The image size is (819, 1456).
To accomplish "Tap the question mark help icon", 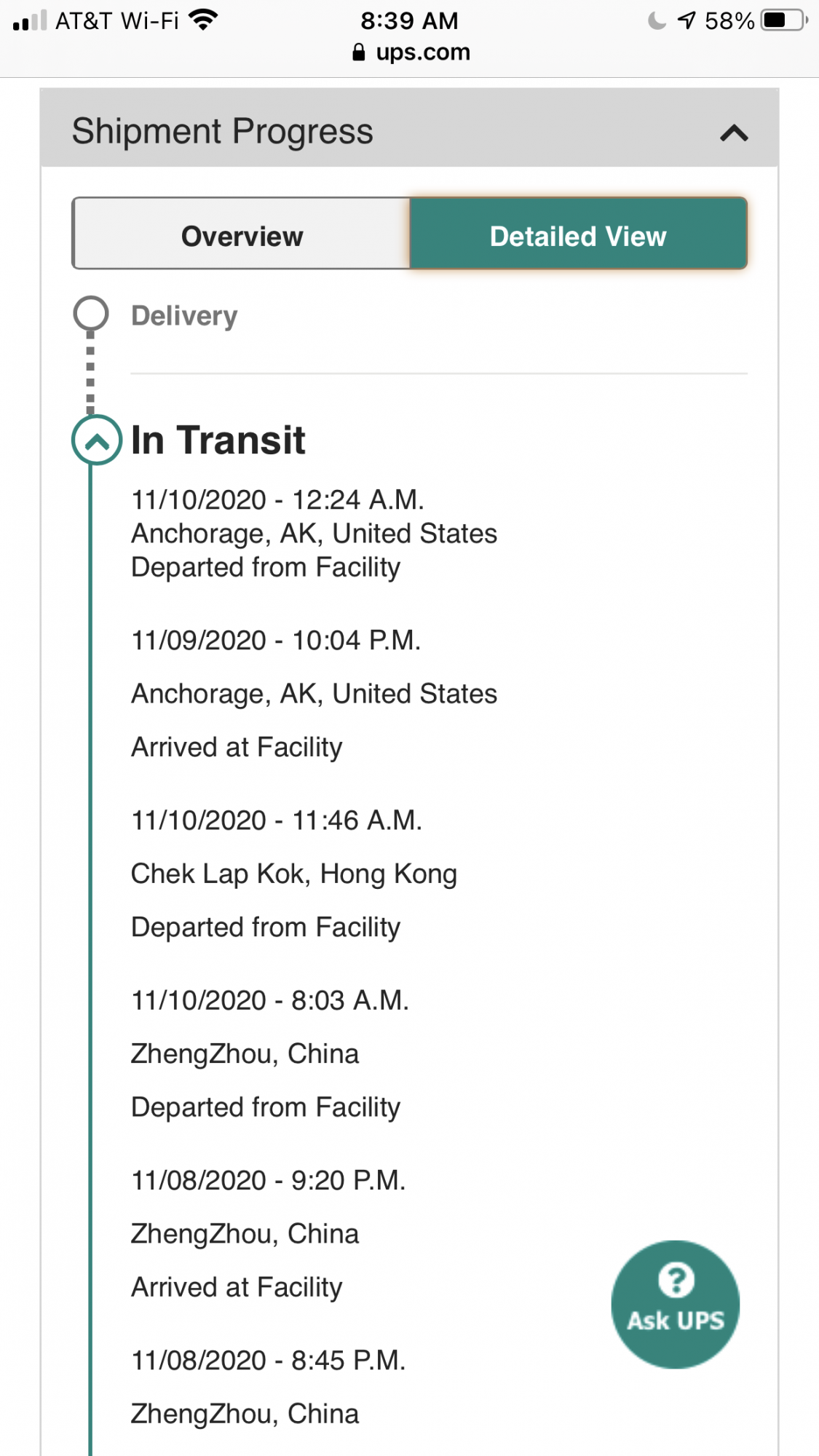I will pyautogui.click(x=676, y=1280).
